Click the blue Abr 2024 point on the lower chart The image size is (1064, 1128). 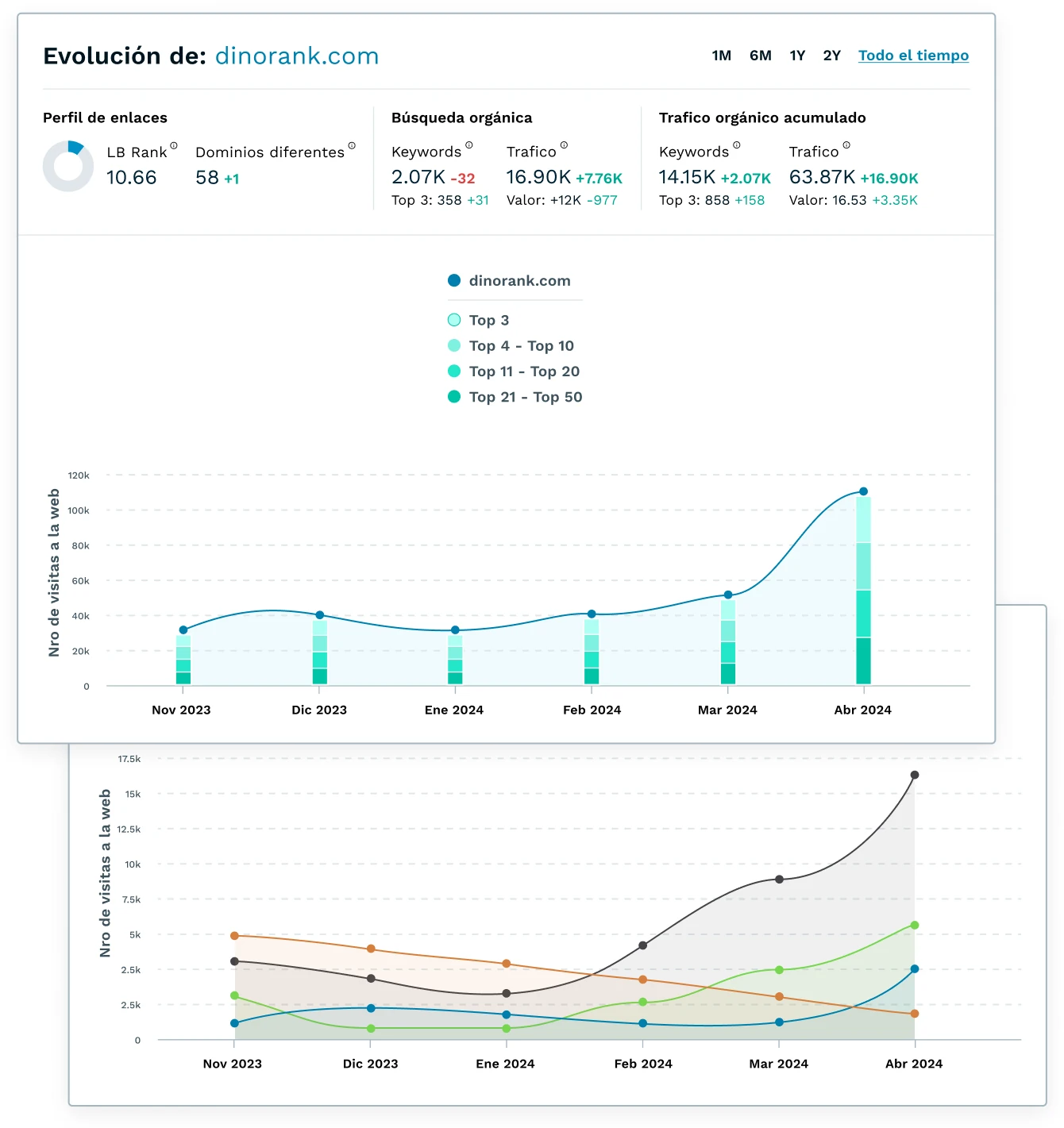[x=915, y=969]
